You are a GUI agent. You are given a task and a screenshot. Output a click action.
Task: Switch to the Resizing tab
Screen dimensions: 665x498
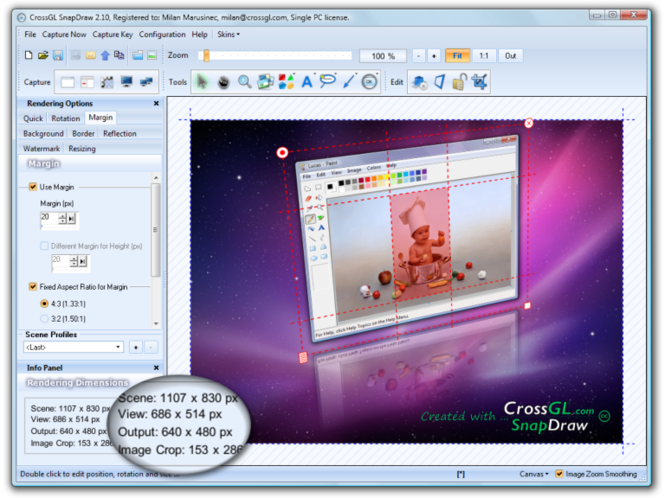click(x=82, y=148)
